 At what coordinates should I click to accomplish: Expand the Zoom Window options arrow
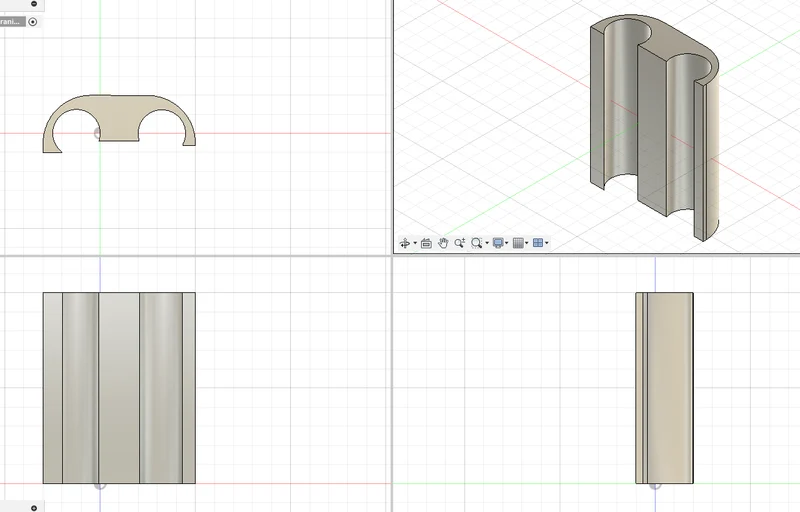click(x=487, y=243)
